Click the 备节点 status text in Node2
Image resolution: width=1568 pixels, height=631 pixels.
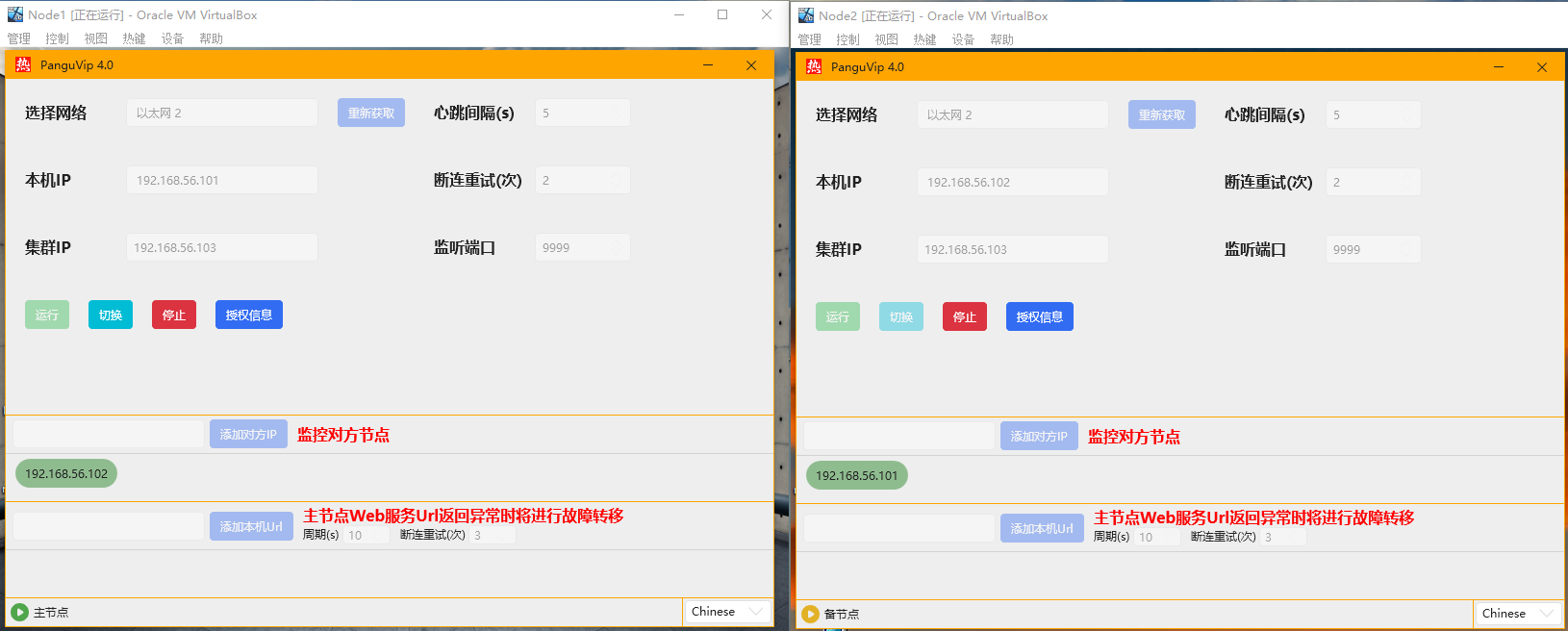coord(842,614)
